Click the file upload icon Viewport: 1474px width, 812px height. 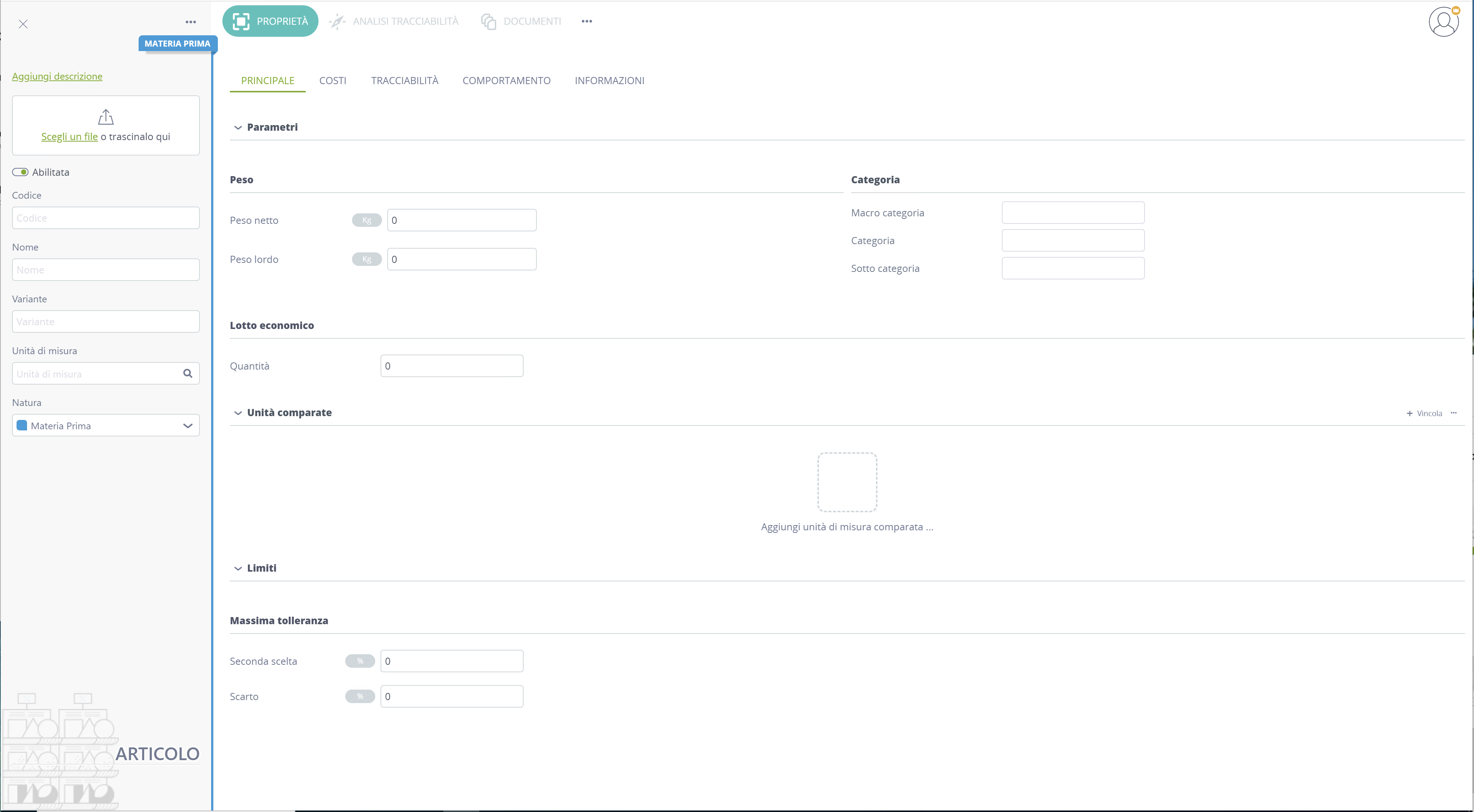coord(106,117)
